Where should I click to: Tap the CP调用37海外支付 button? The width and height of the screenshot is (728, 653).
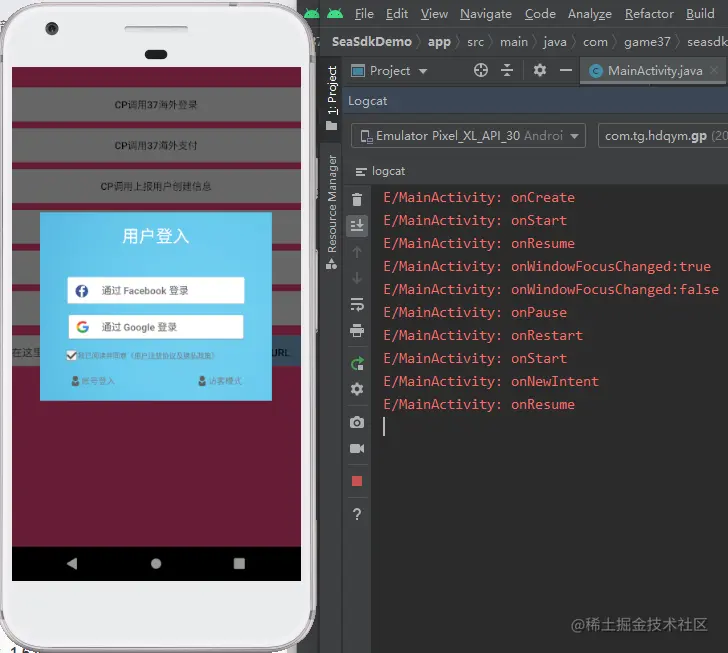[156, 146]
